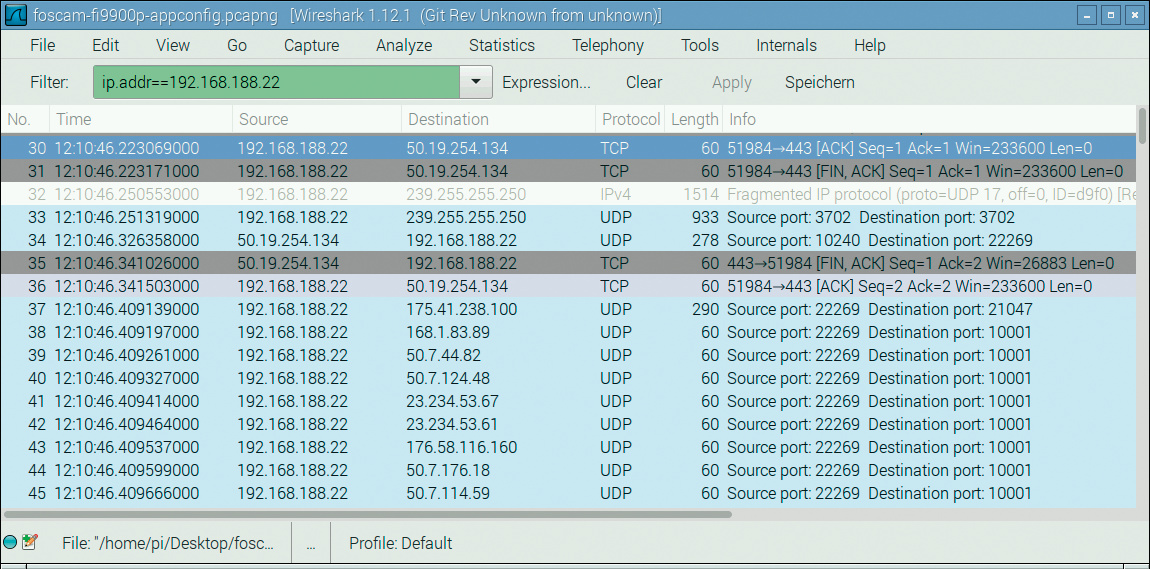Select packet 35 443→51984 FIN, ACK row
The width and height of the screenshot is (1150, 569).
pyautogui.click(x=568, y=263)
